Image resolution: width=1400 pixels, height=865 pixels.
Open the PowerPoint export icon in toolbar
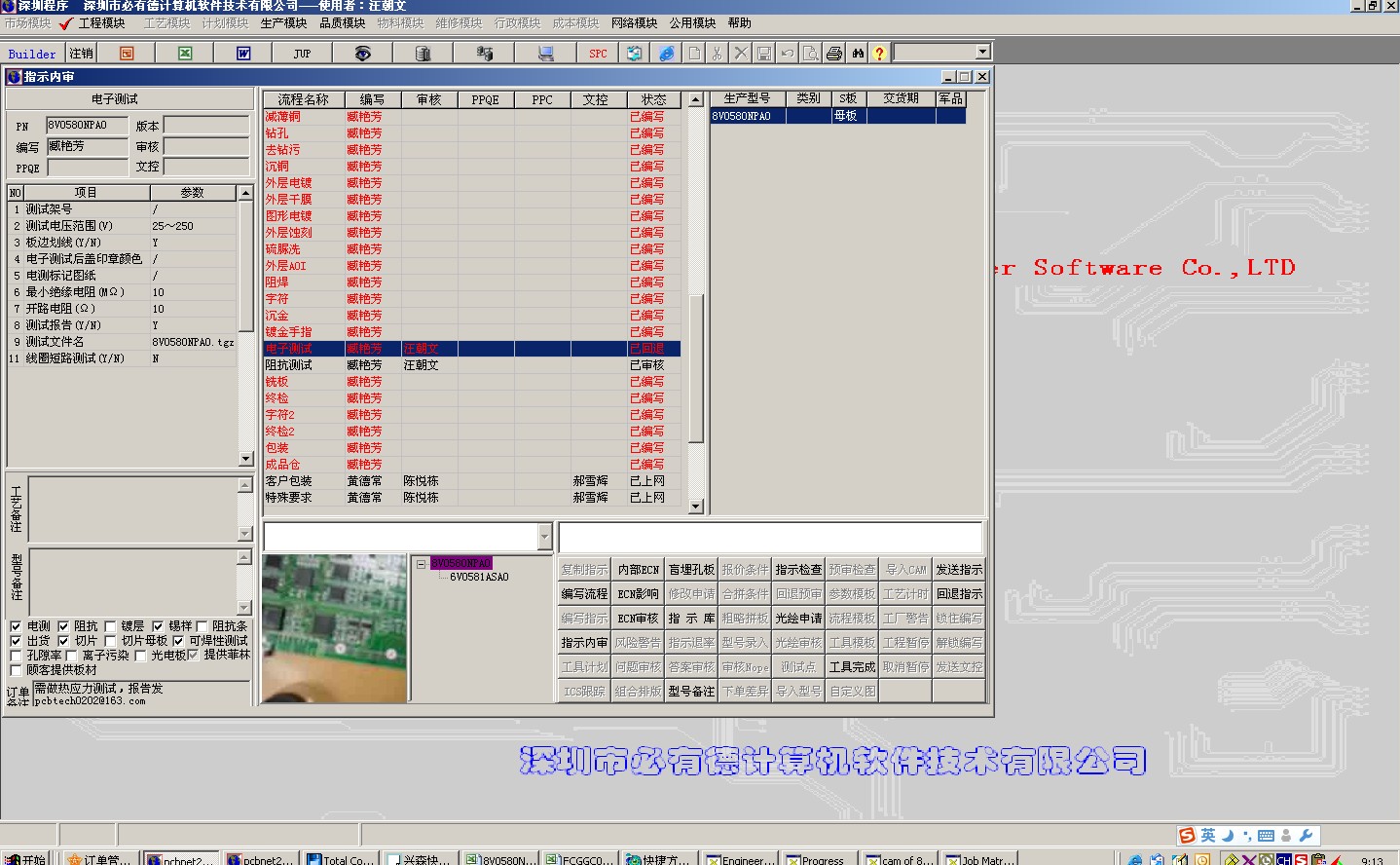[x=127, y=54]
